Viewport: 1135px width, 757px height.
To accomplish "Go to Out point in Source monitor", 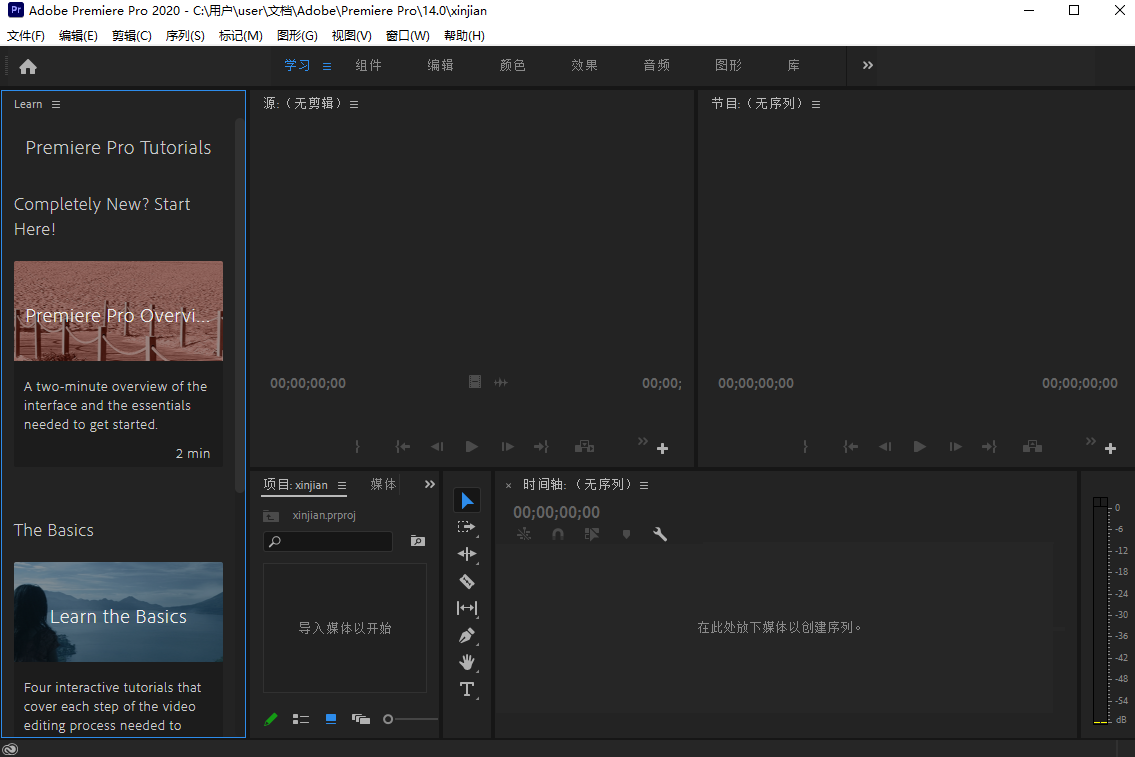I will point(541,447).
